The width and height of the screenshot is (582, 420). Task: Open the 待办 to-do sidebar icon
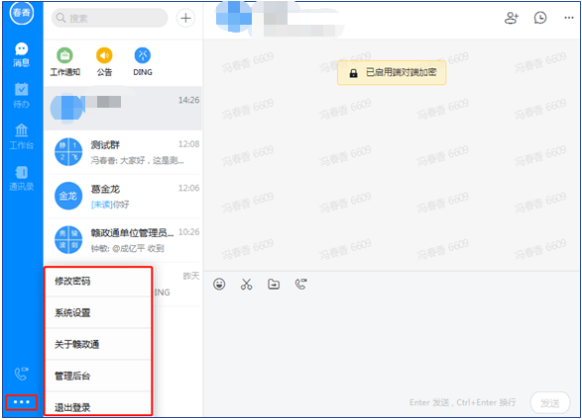point(22,96)
